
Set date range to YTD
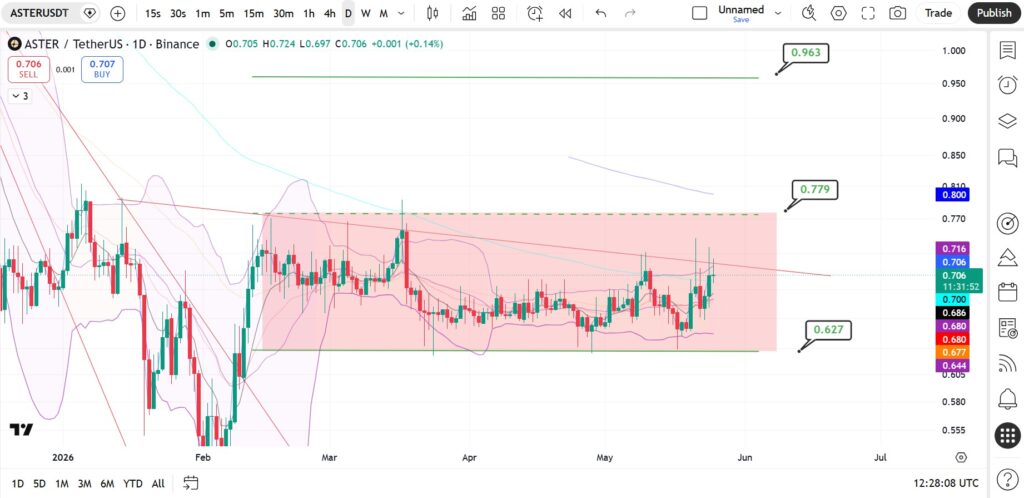click(x=133, y=484)
